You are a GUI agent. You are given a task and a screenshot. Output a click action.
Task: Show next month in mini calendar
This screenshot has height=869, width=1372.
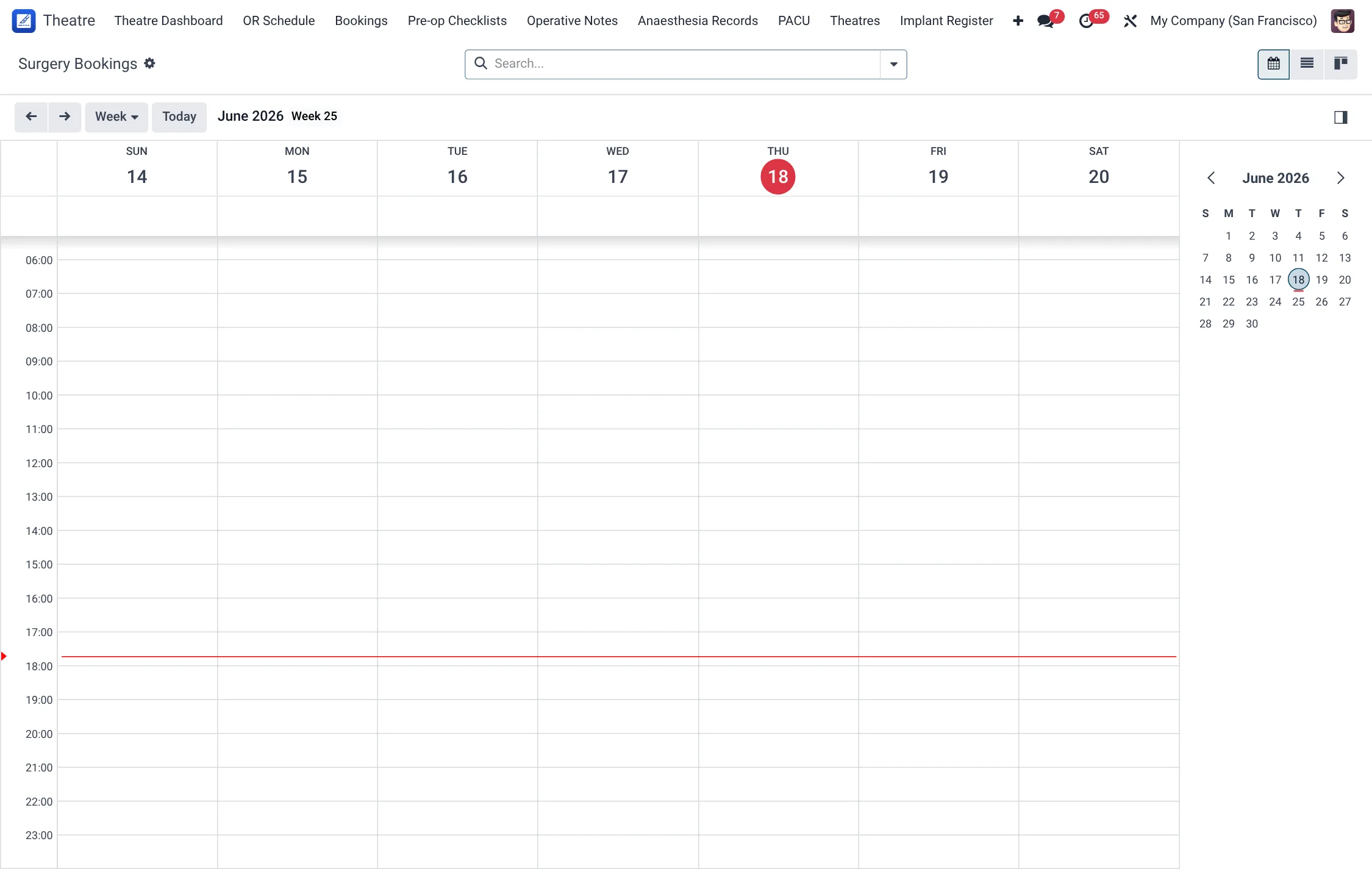pyautogui.click(x=1340, y=178)
